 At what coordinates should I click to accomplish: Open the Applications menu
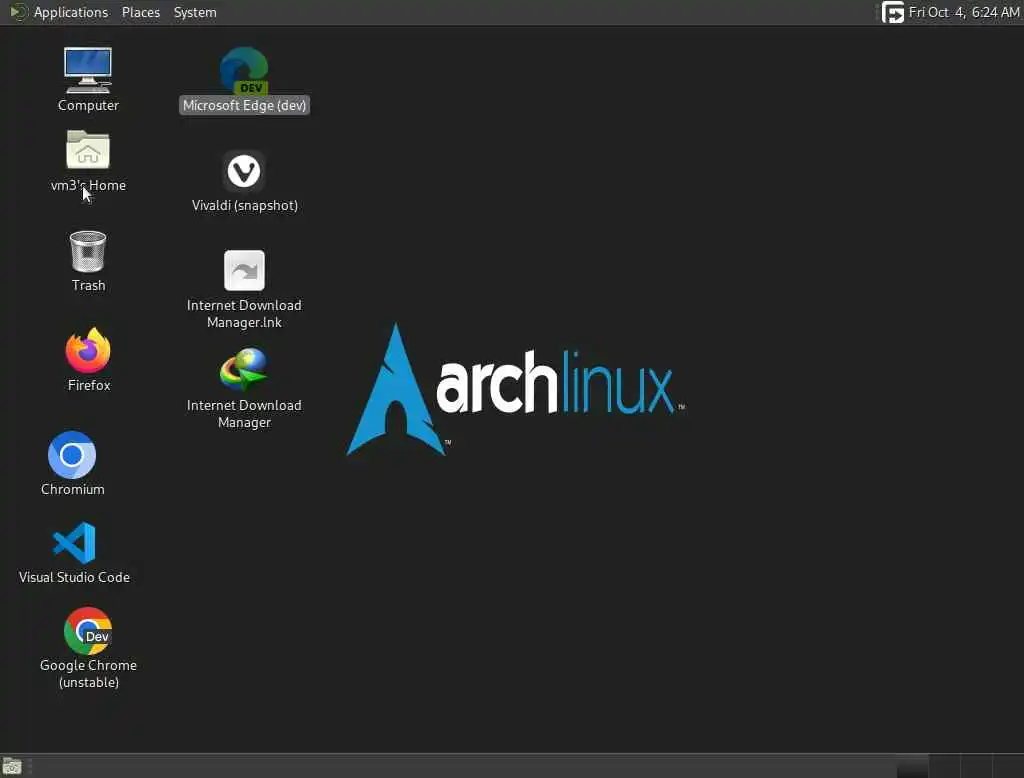[x=71, y=12]
